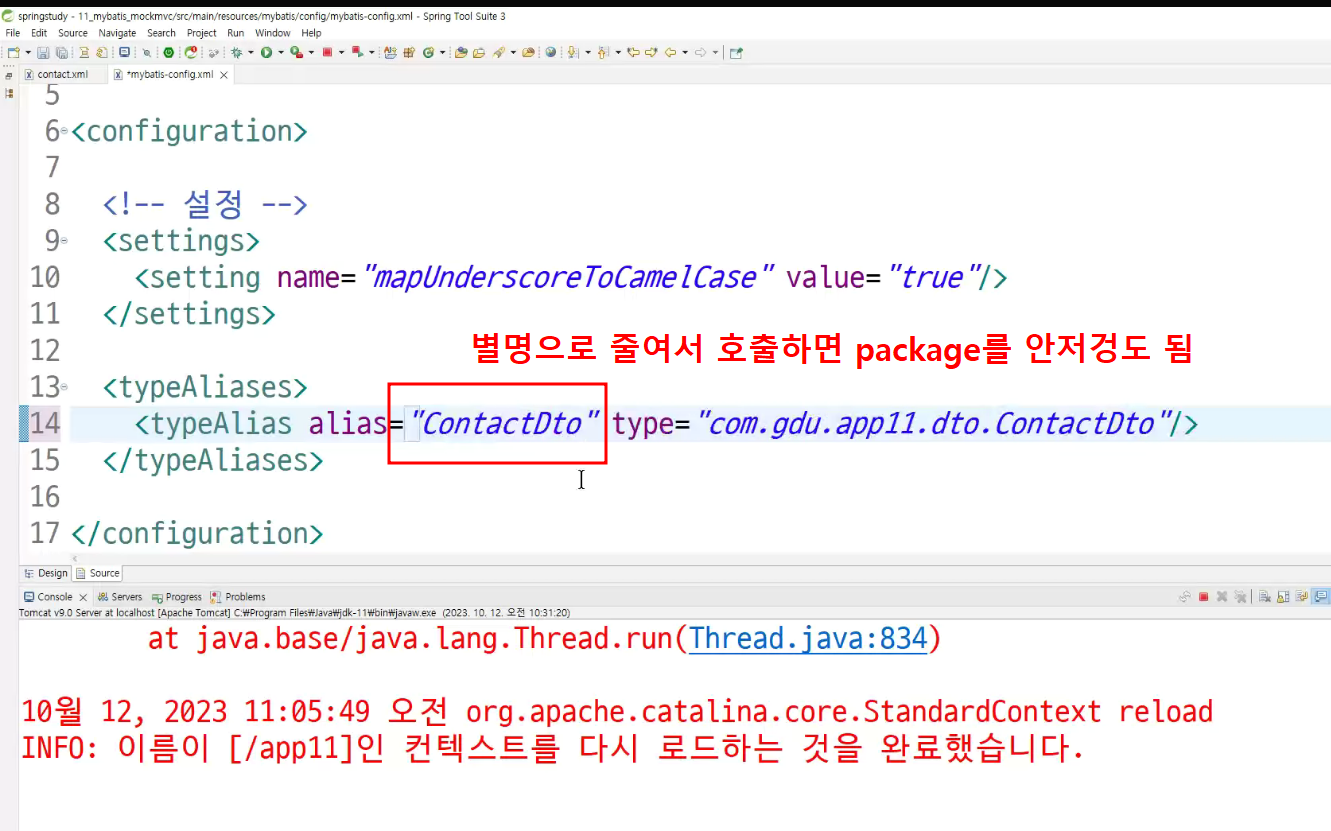Image resolution: width=1331 pixels, height=831 pixels.
Task: Switch to the Progress view tab
Action: coord(177,597)
